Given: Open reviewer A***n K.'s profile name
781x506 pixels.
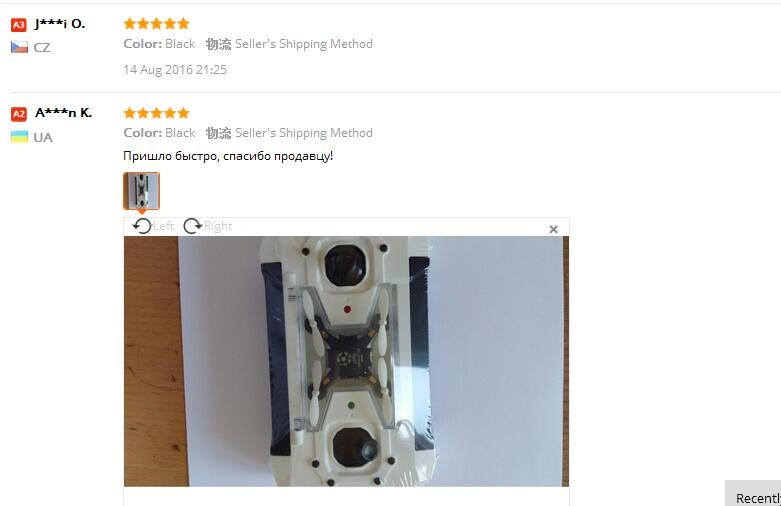Looking at the screenshot, I should pos(63,113).
